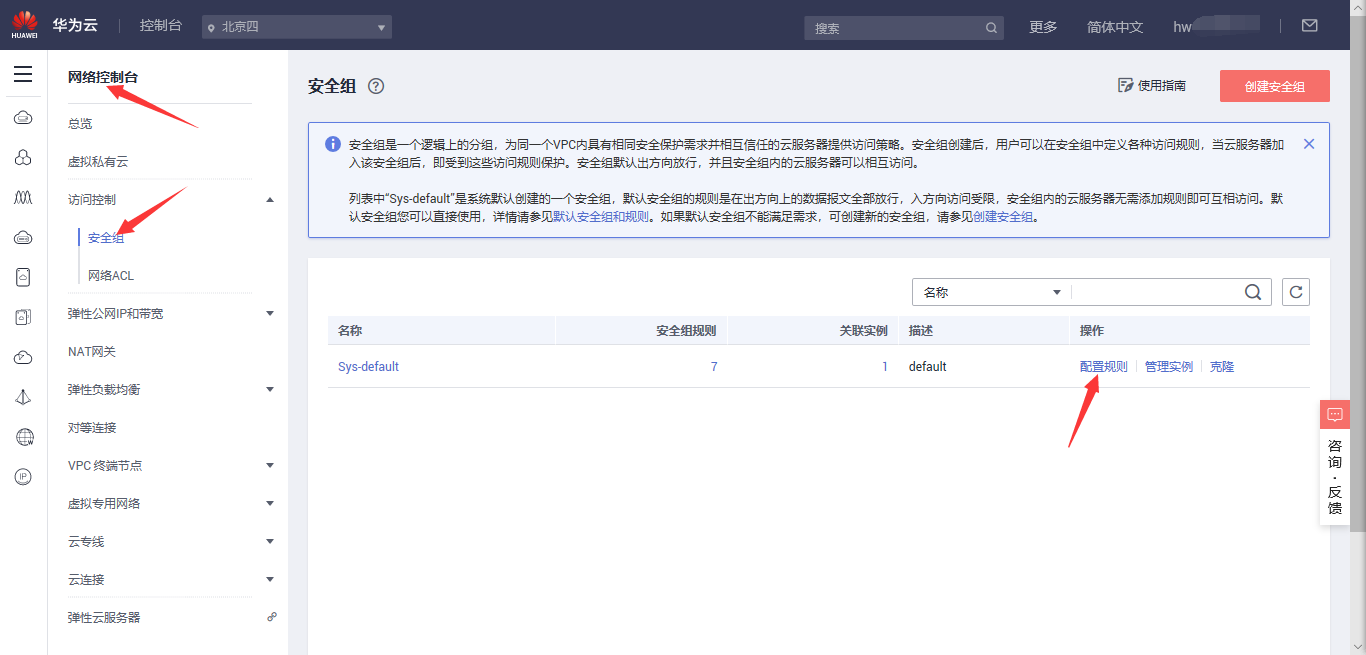Open 默认安全组和规则 link in banner
This screenshot has height=655, width=1366.
pyautogui.click(x=601, y=216)
